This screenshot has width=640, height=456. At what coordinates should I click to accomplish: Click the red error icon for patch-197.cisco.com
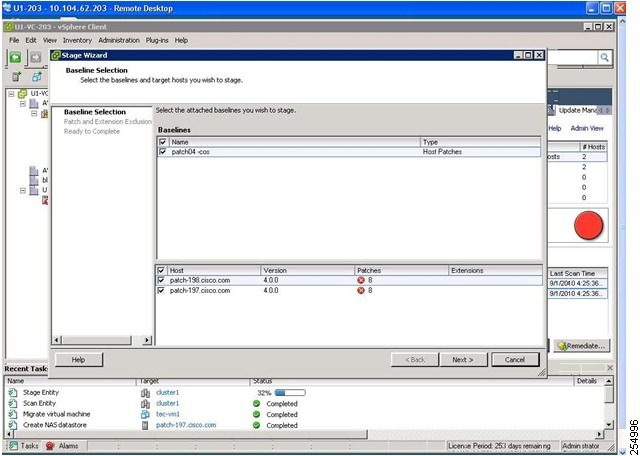[360, 291]
